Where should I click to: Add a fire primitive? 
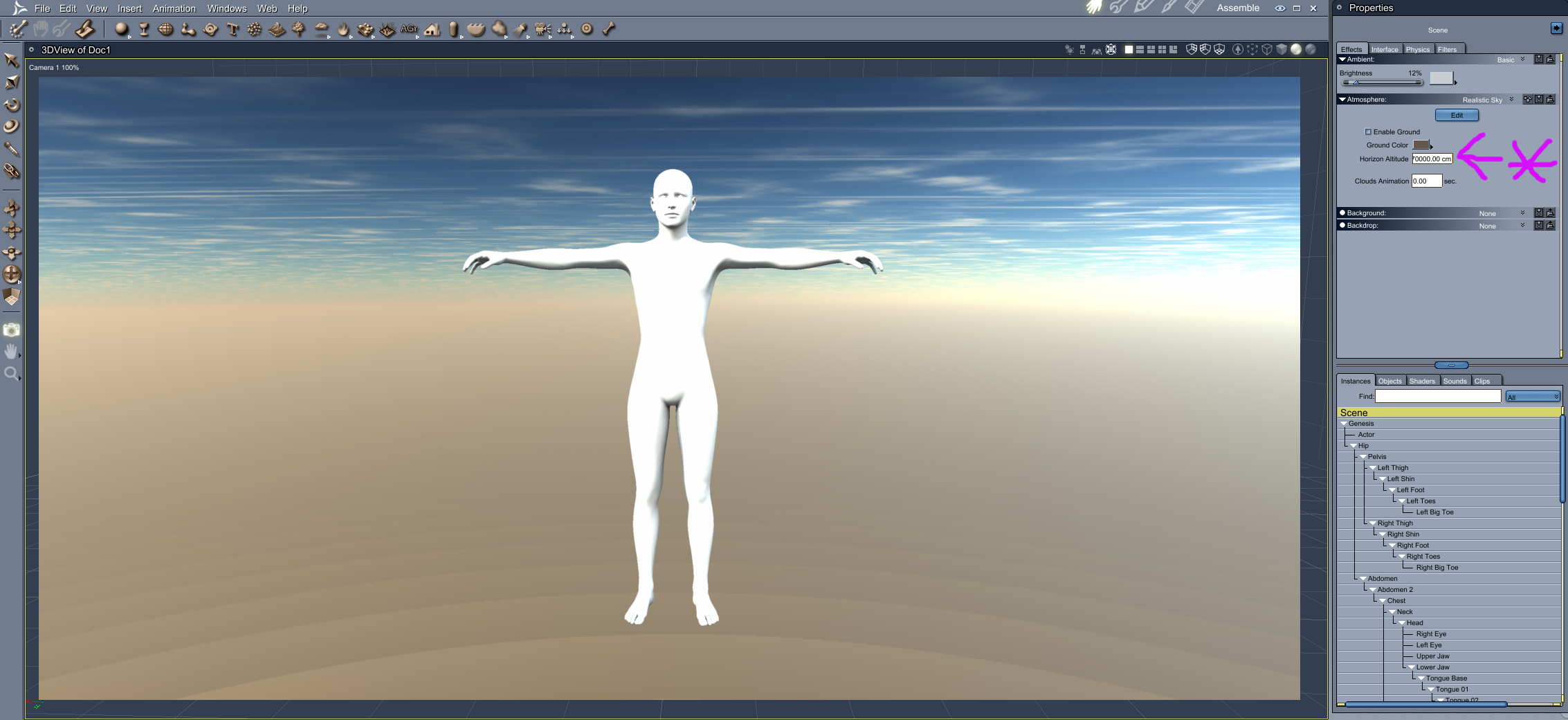coord(343,29)
